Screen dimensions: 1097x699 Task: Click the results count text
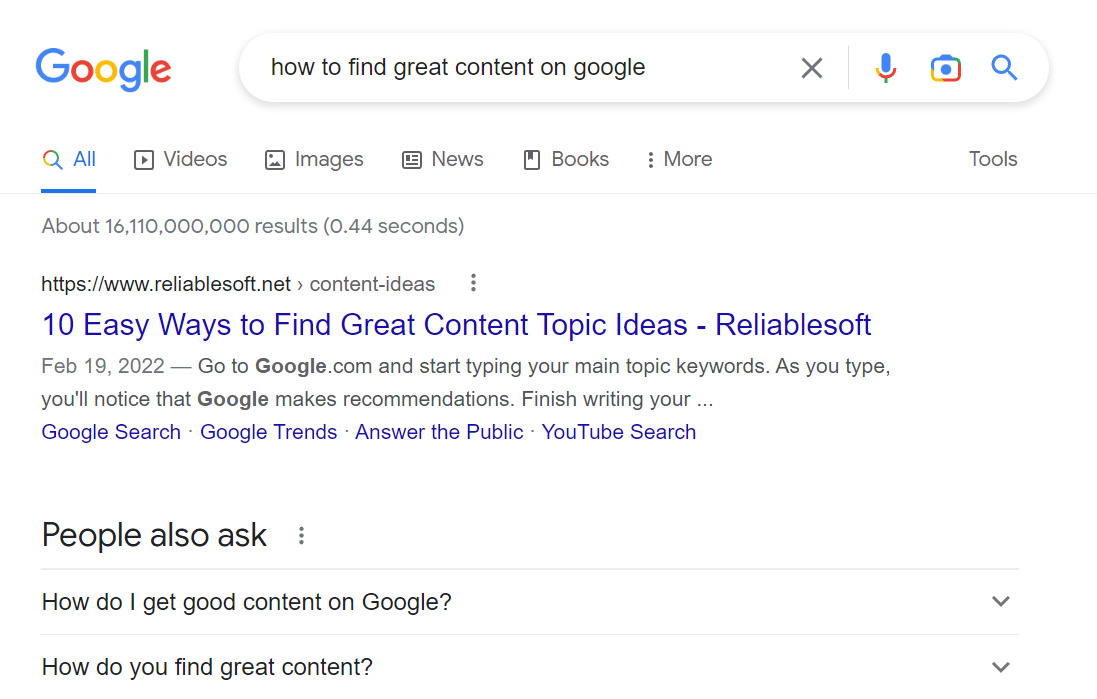click(253, 226)
